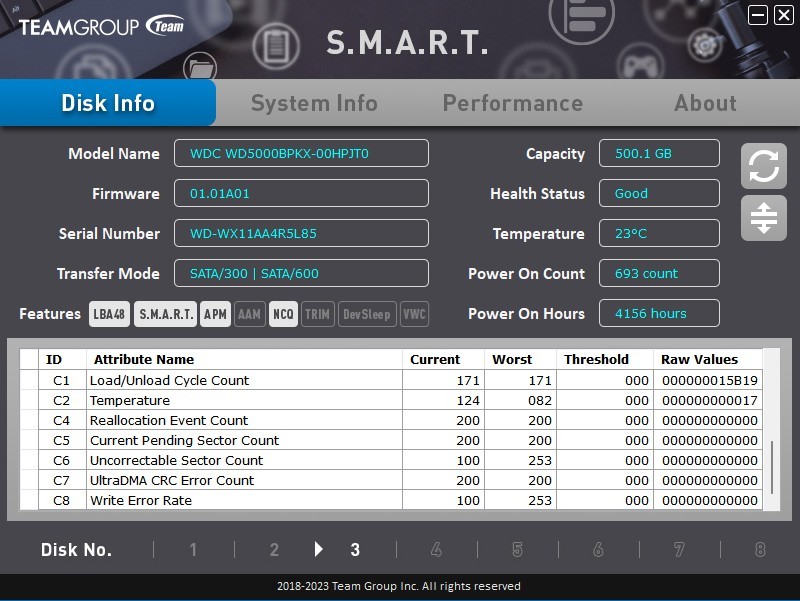
Task: Click the TEAMGROUP logo
Action: click(101, 27)
